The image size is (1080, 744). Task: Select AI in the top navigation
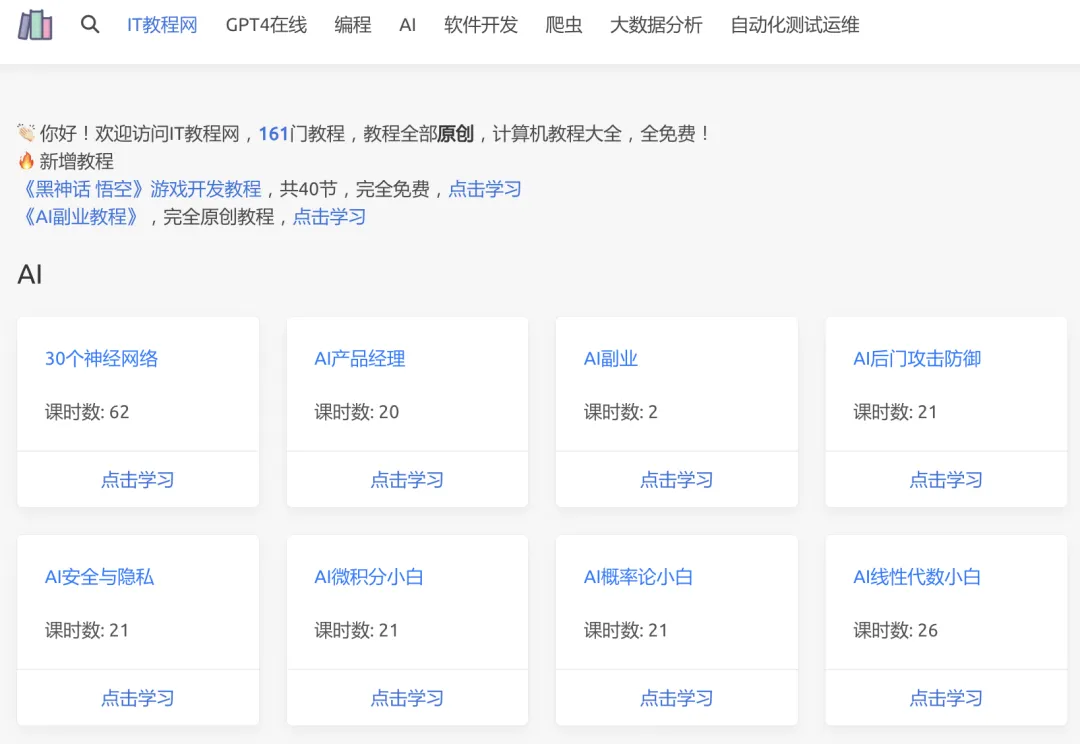[x=408, y=25]
